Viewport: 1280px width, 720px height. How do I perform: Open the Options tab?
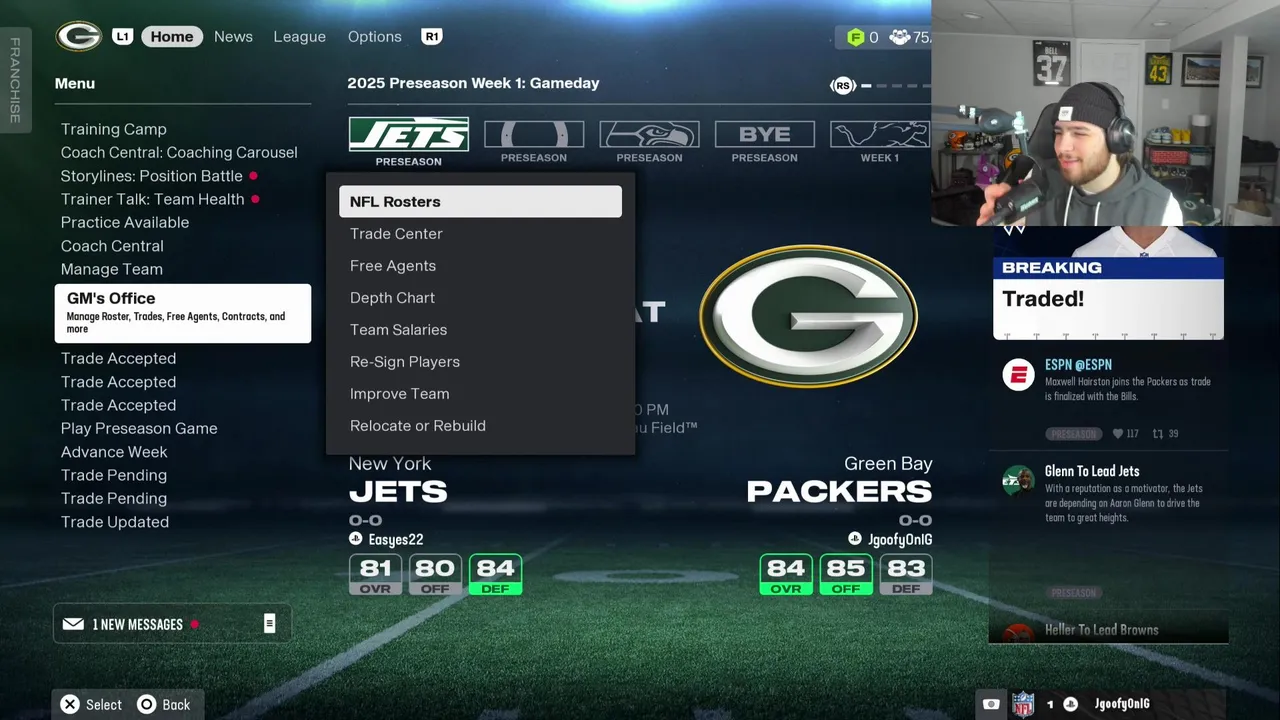375,36
